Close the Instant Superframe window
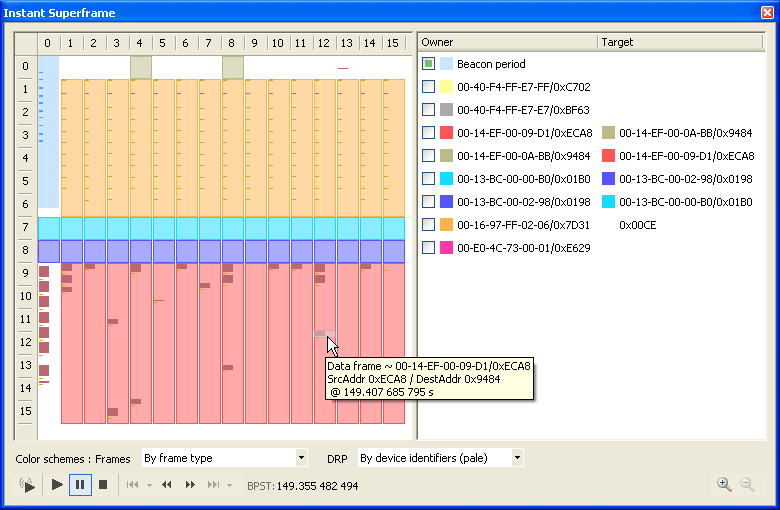The height and width of the screenshot is (510, 780). click(766, 13)
